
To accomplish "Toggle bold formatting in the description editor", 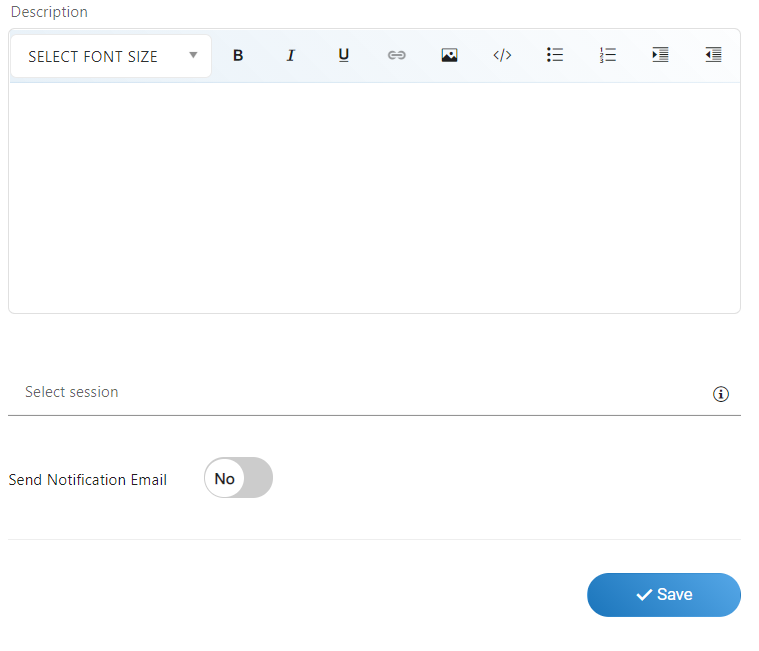I will [x=238, y=56].
